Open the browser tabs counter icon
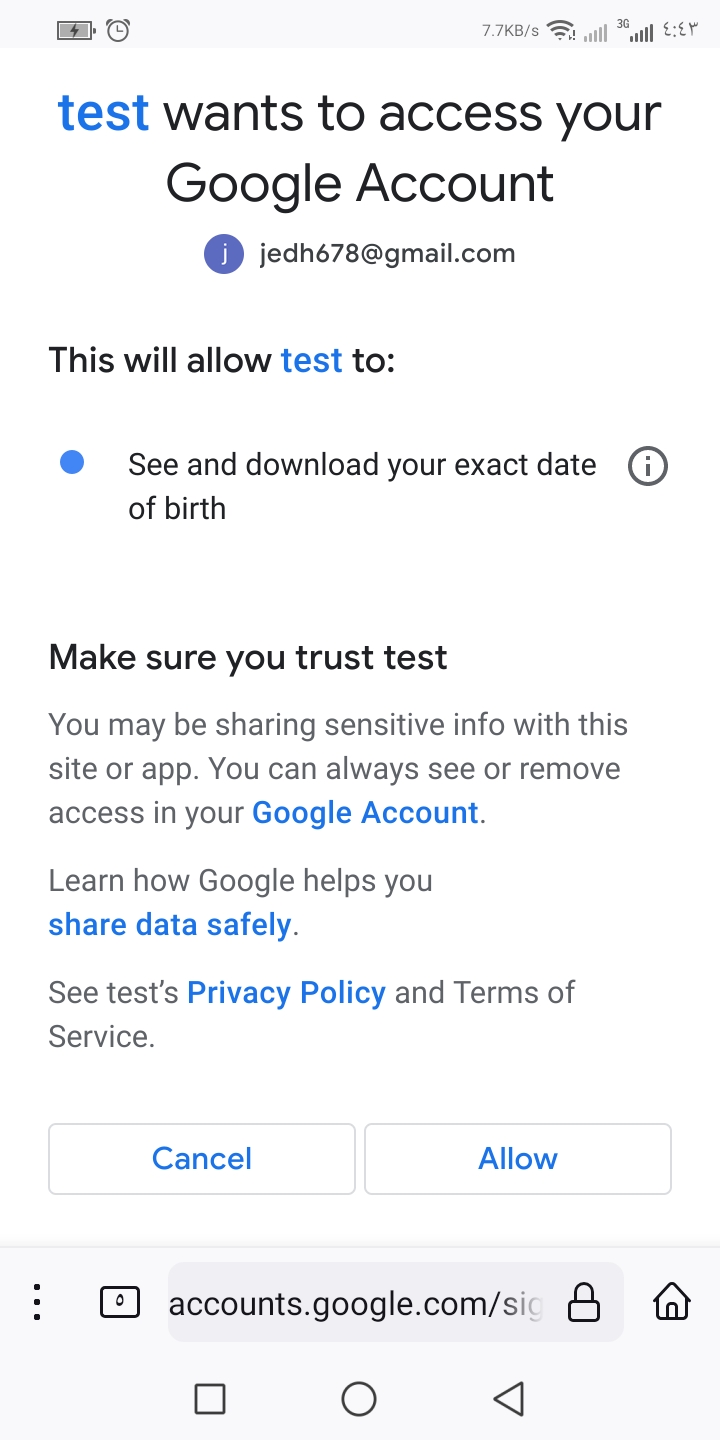Viewport: 720px width, 1440px height. (x=120, y=1302)
